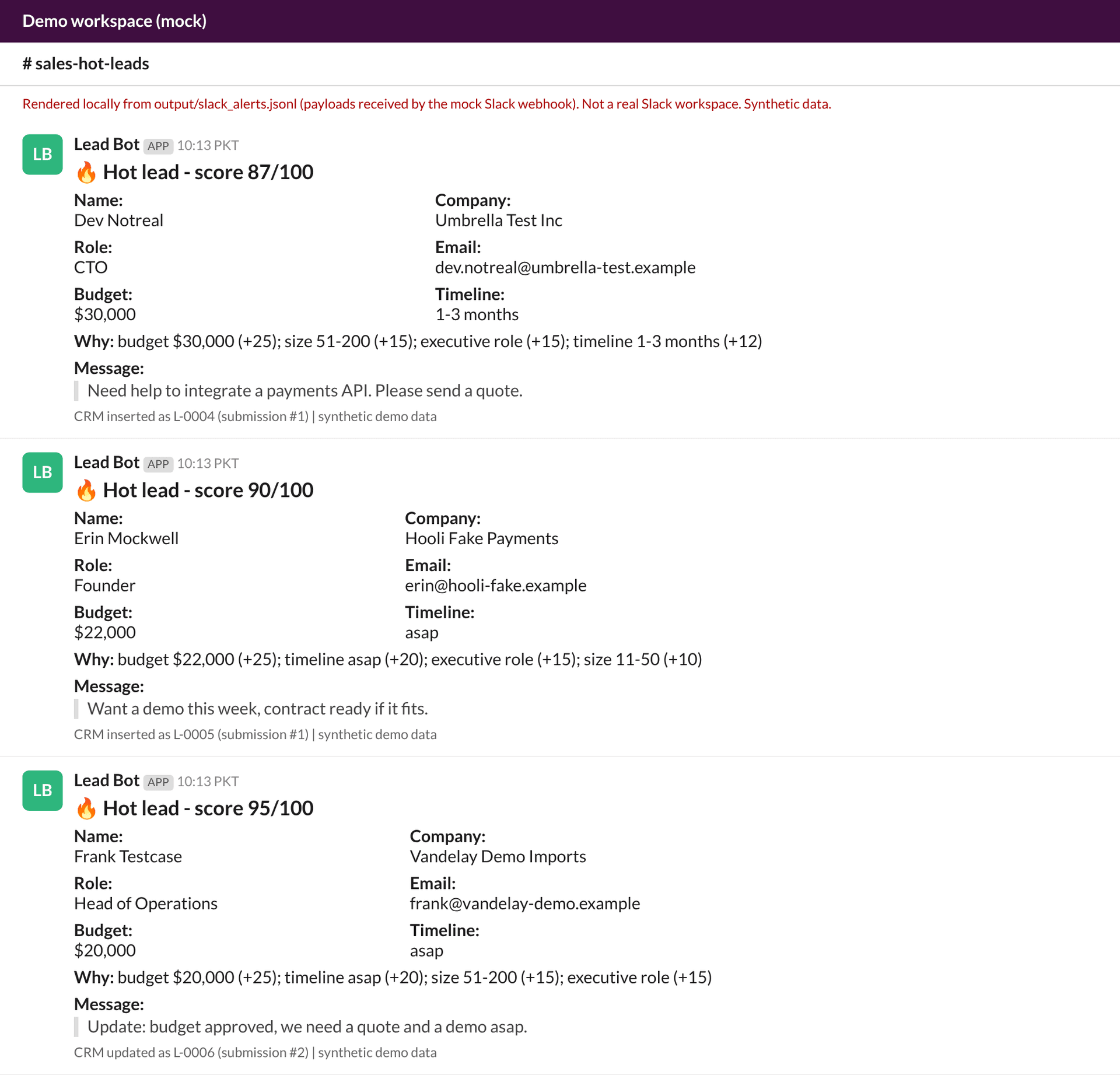Select the name Dev Notreal
Viewport: 1120px width, 1075px height.
[118, 220]
